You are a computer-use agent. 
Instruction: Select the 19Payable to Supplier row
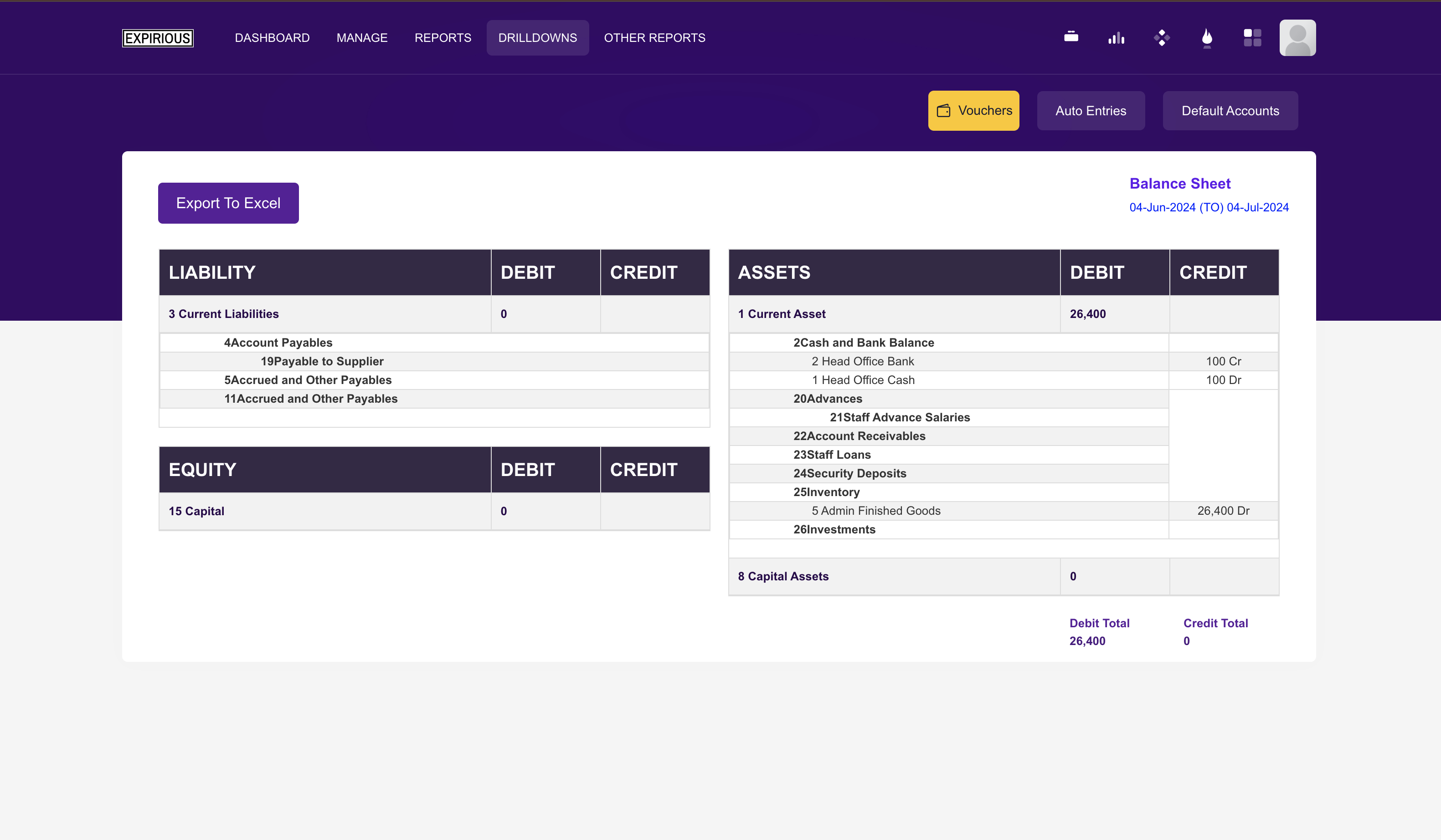click(435, 362)
